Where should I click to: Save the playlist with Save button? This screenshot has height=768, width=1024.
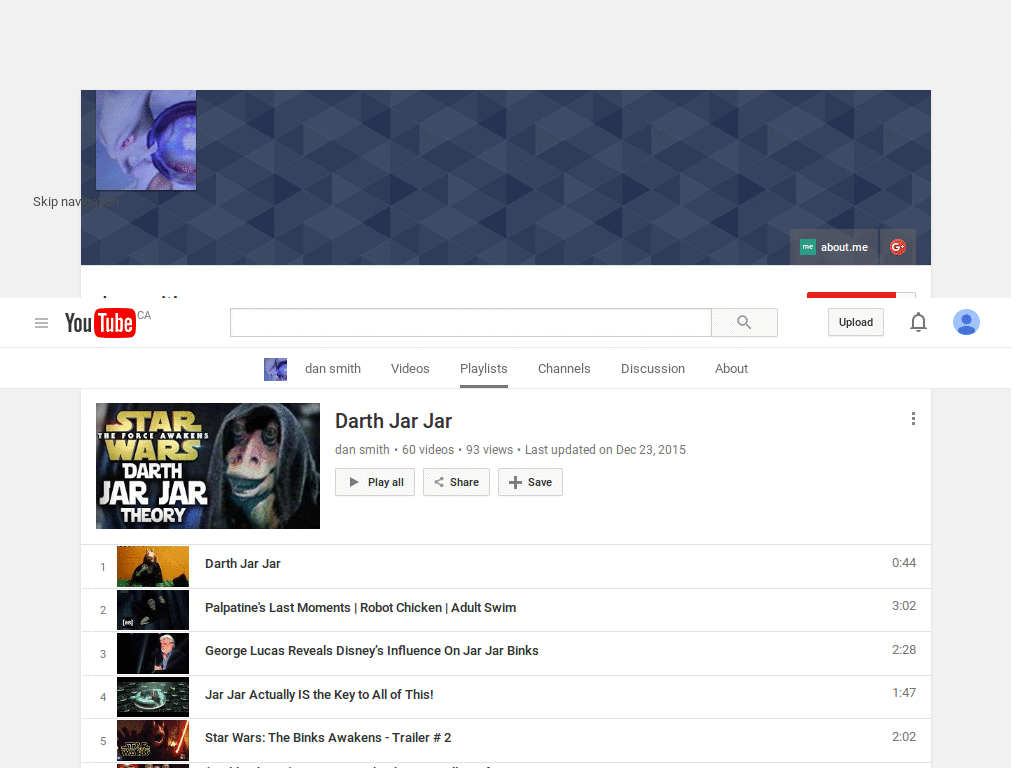coord(530,482)
